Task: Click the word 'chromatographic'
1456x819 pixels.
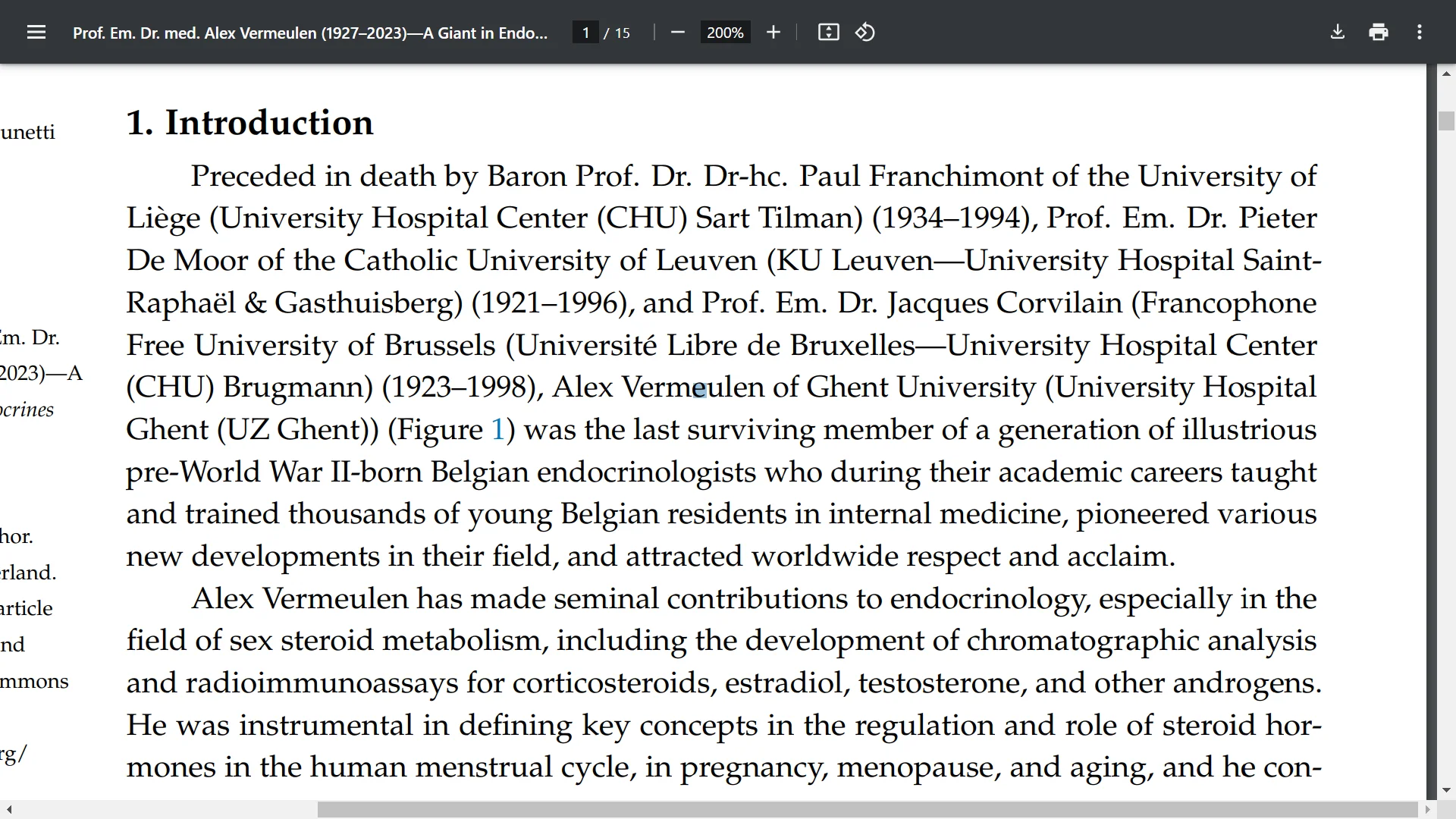Action: pos(1082,642)
